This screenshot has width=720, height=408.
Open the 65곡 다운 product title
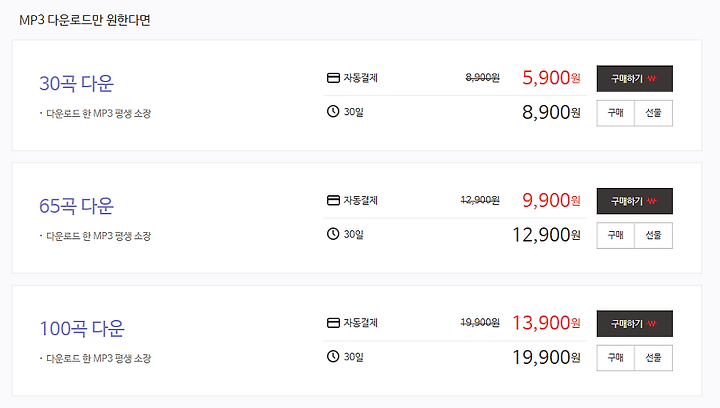[76, 206]
